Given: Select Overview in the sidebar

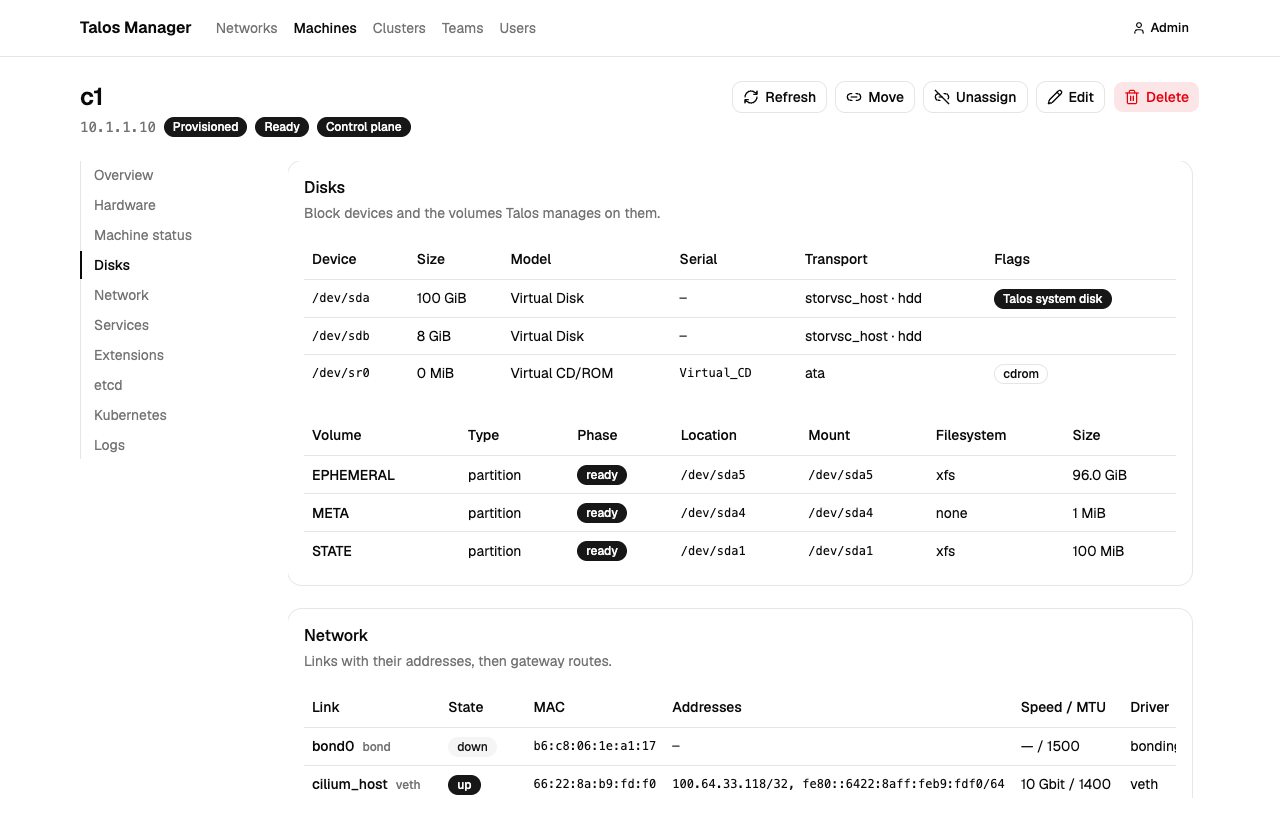Looking at the screenshot, I should click(124, 175).
